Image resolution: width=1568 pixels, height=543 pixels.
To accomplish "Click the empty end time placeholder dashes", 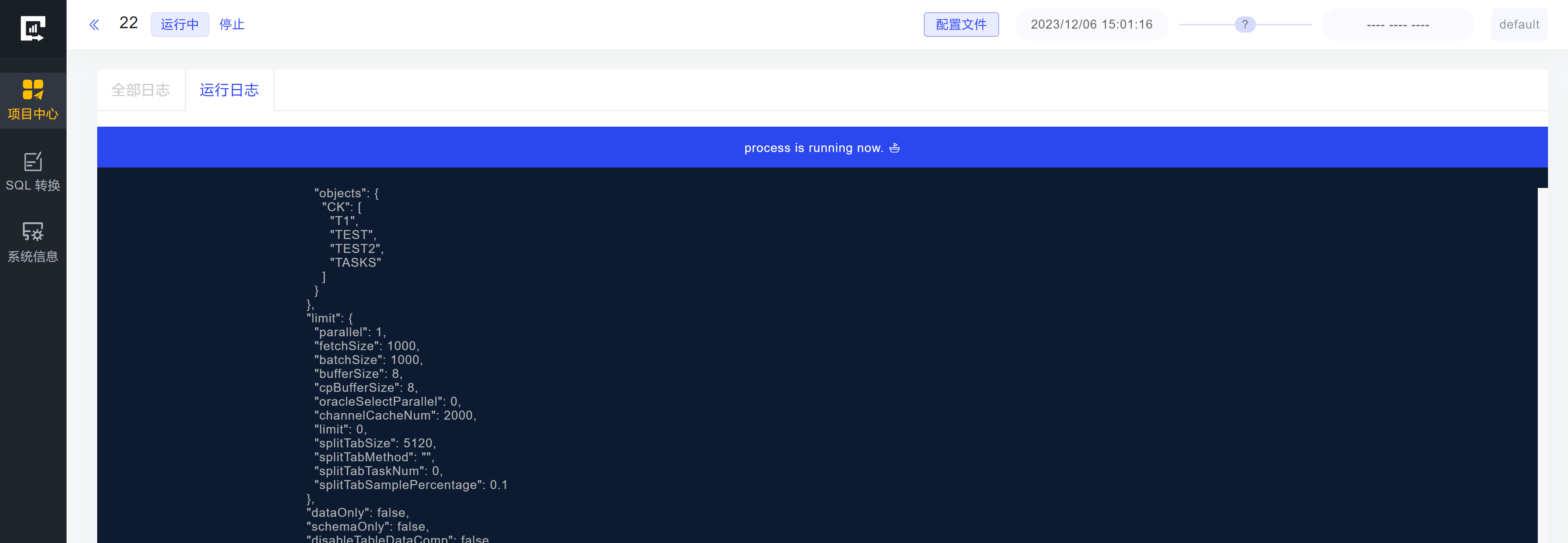I will (x=1398, y=25).
